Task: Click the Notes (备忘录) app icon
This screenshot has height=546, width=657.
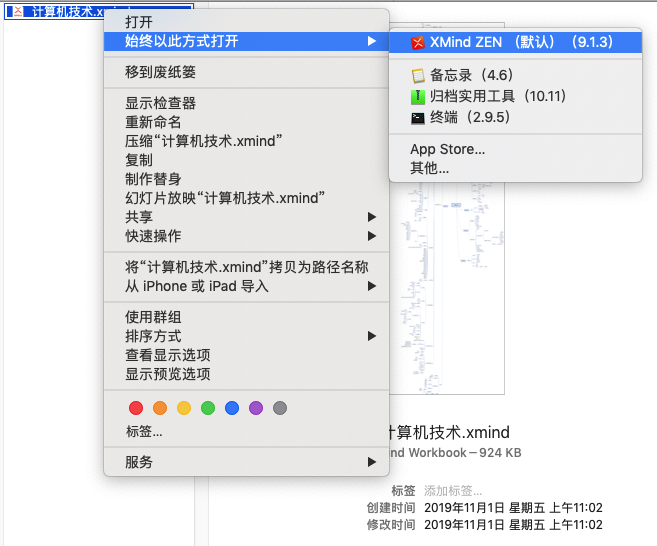Action: (418, 75)
